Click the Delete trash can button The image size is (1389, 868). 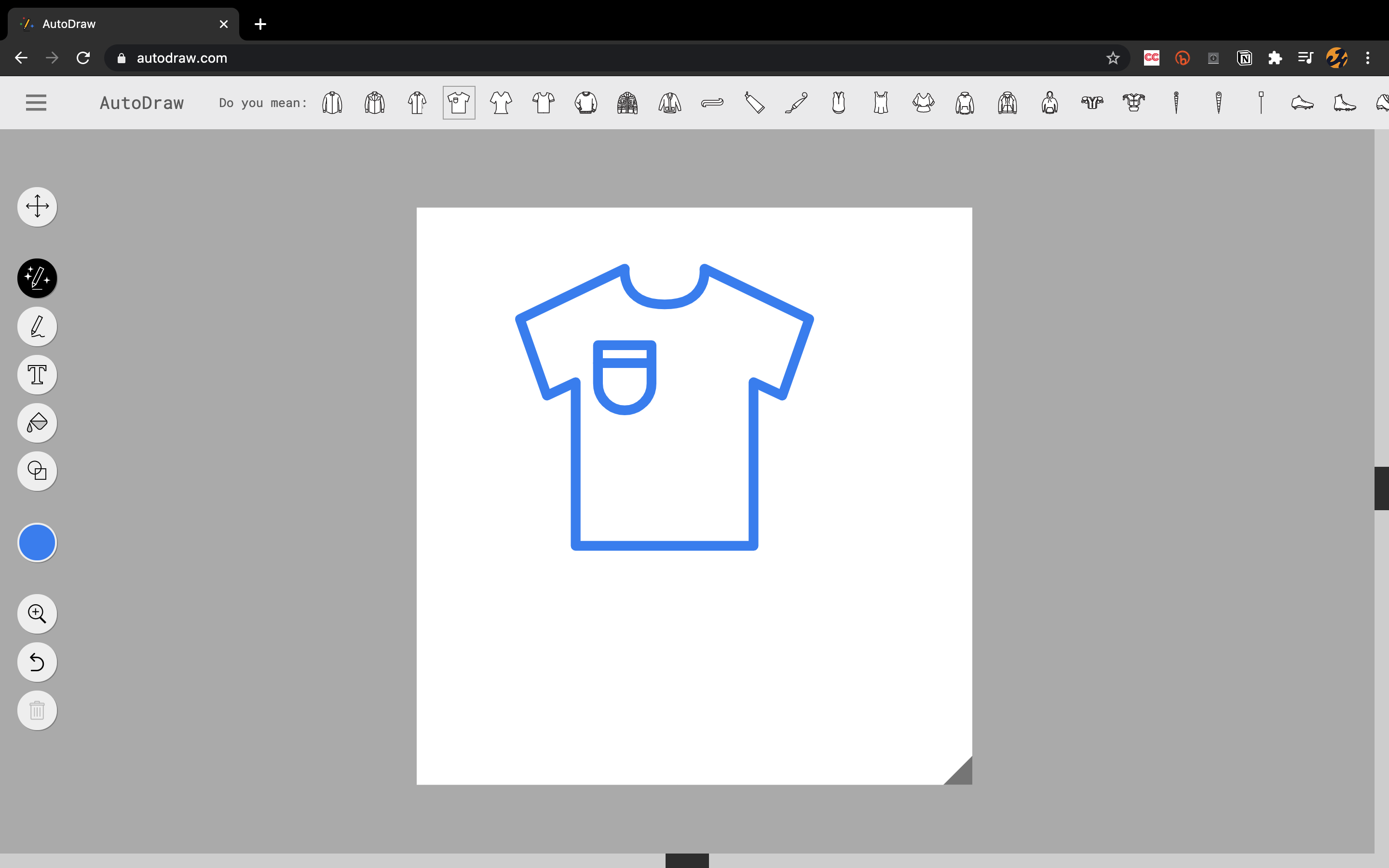37,710
